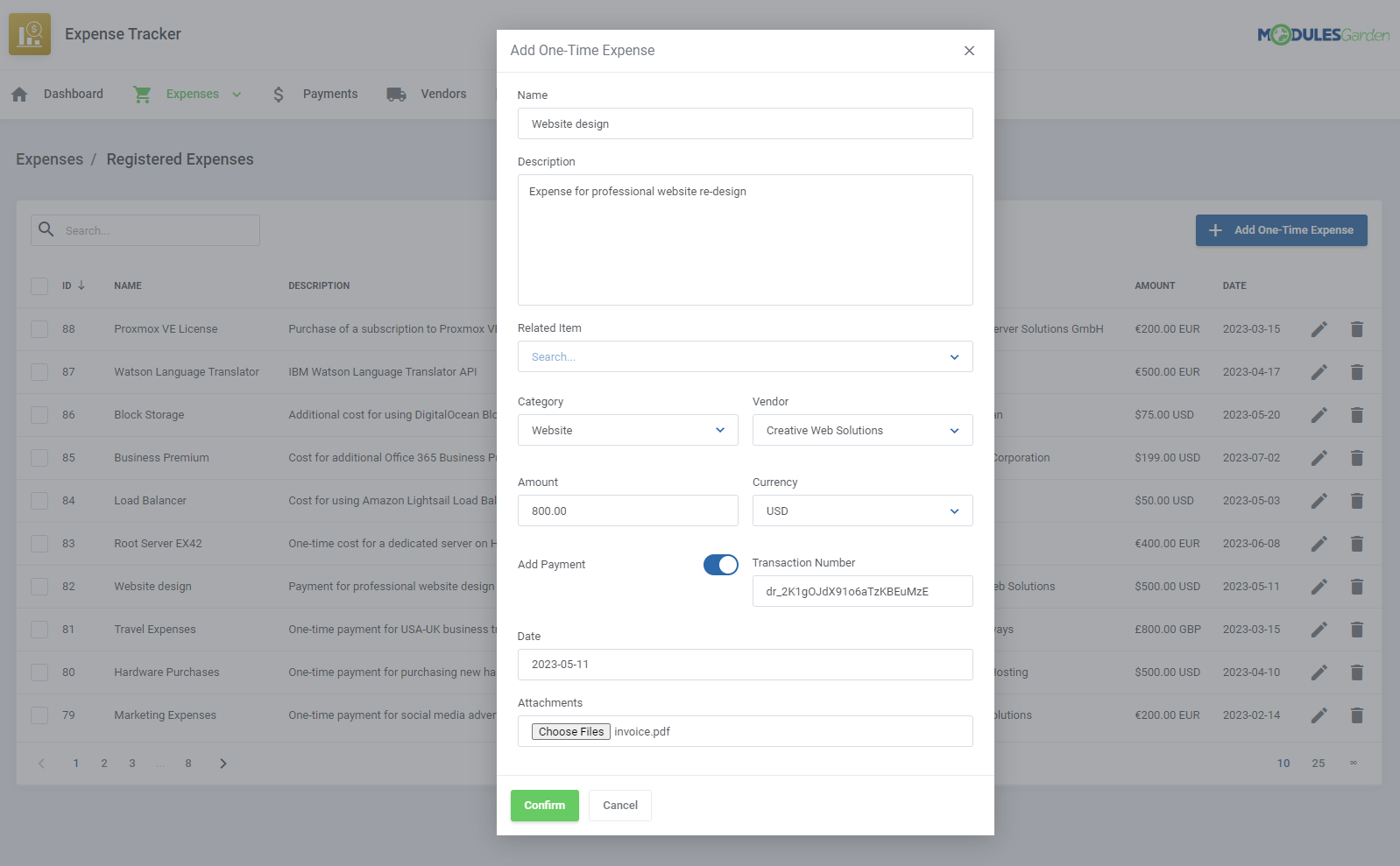Go to page 8
This screenshot has height=866, width=1400.
coord(188,764)
